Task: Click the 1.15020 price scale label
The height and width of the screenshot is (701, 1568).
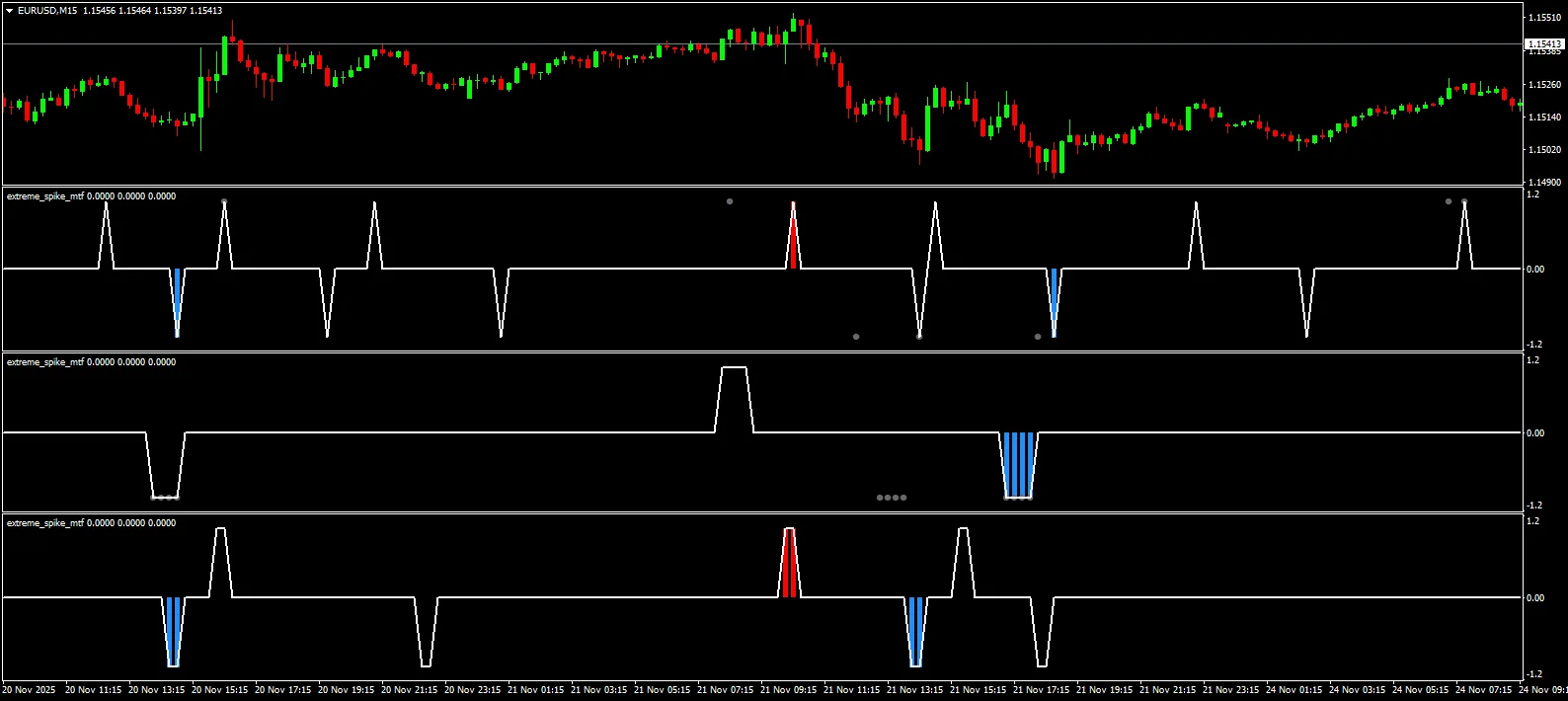Action: pos(1544,150)
